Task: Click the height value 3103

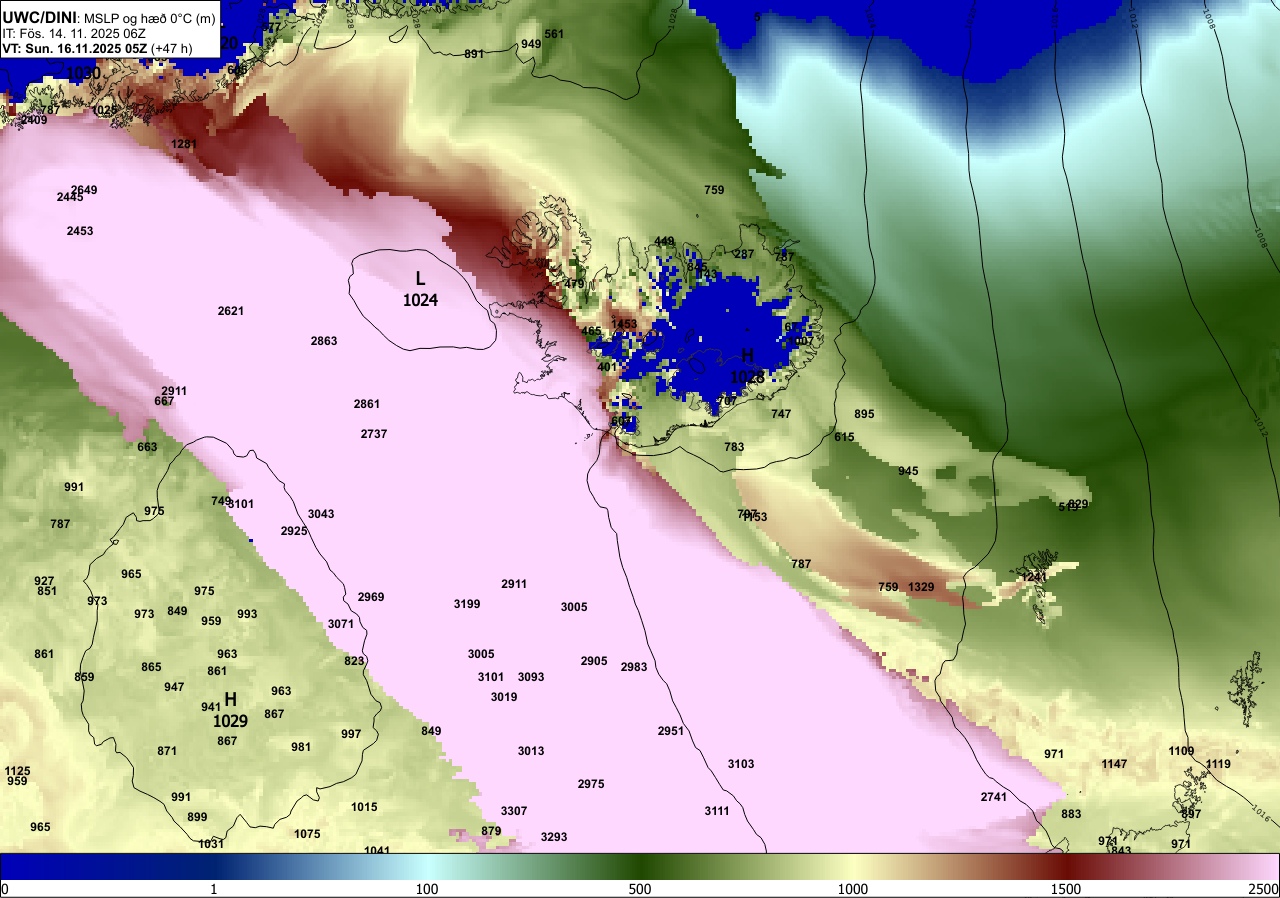Action: (x=741, y=764)
